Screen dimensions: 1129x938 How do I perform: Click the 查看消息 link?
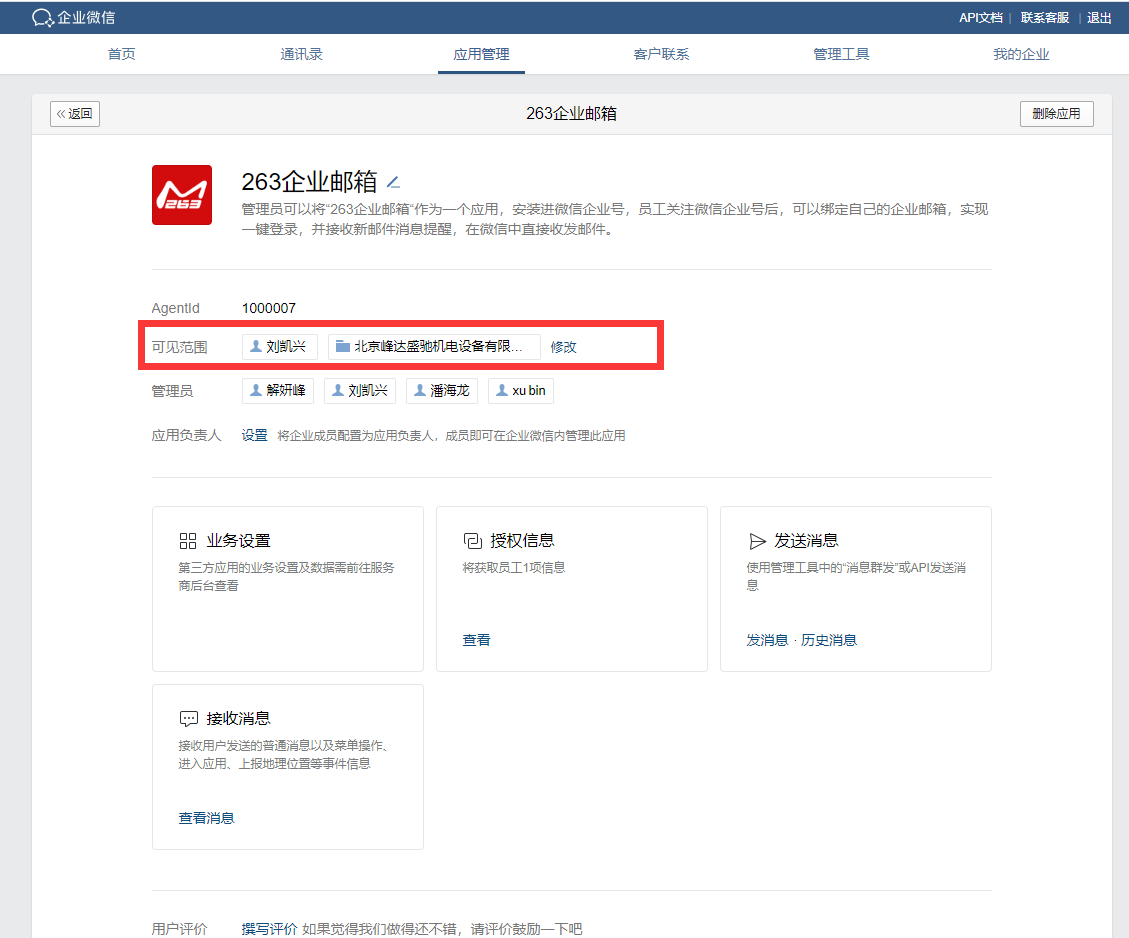(x=207, y=818)
